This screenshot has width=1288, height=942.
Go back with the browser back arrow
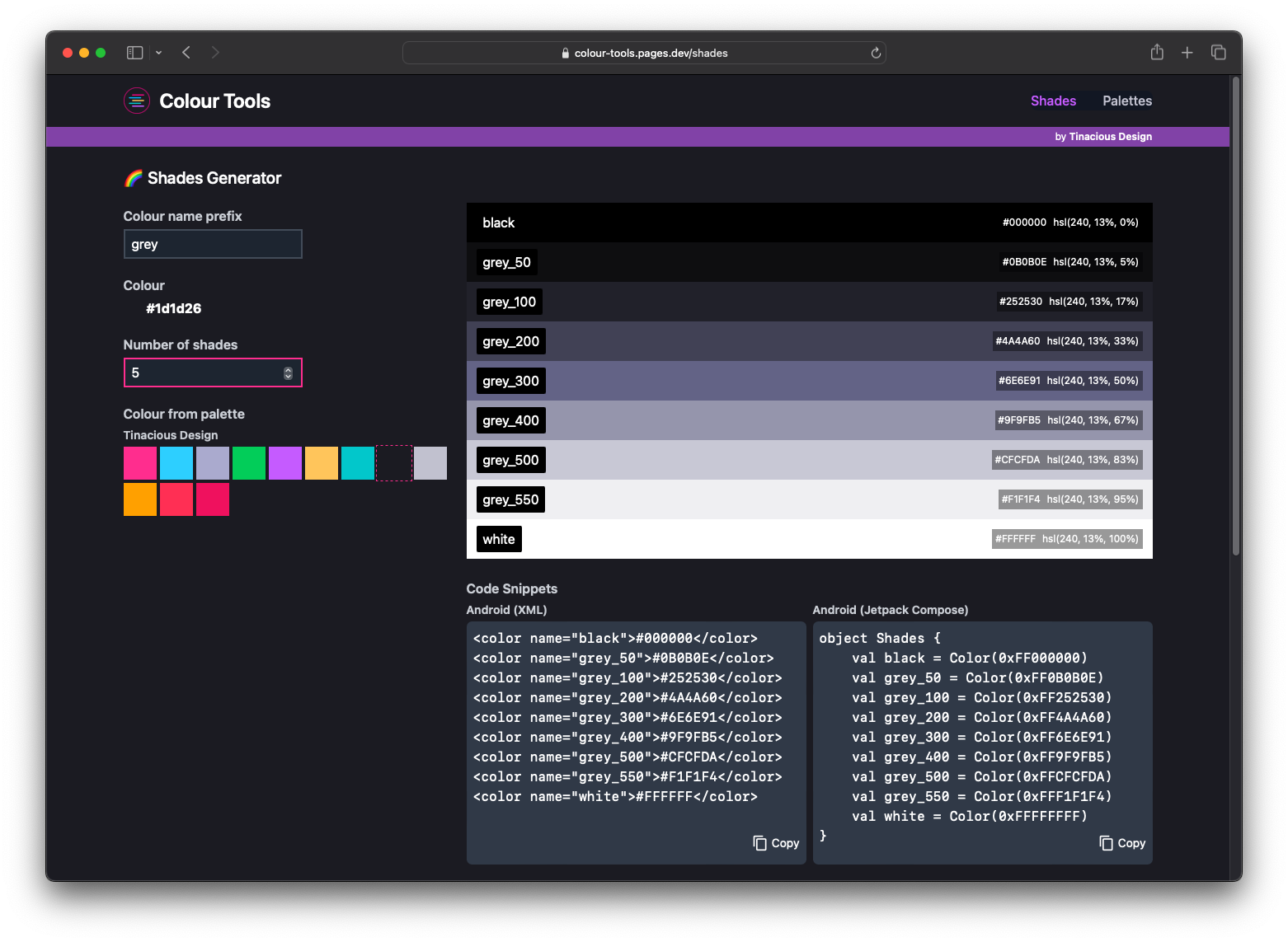pos(186,53)
